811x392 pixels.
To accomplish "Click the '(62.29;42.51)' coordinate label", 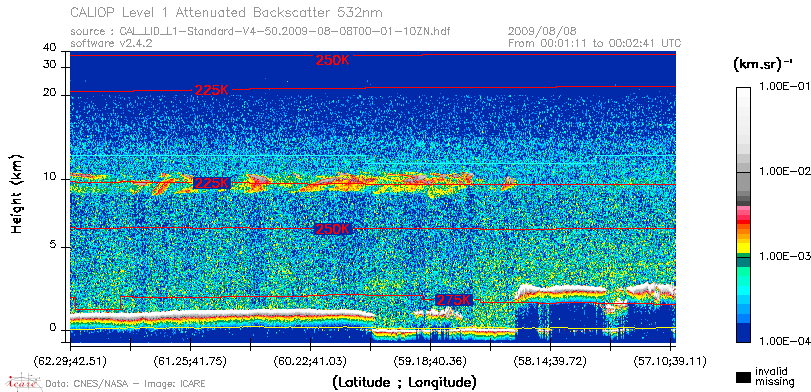I will point(70,361).
